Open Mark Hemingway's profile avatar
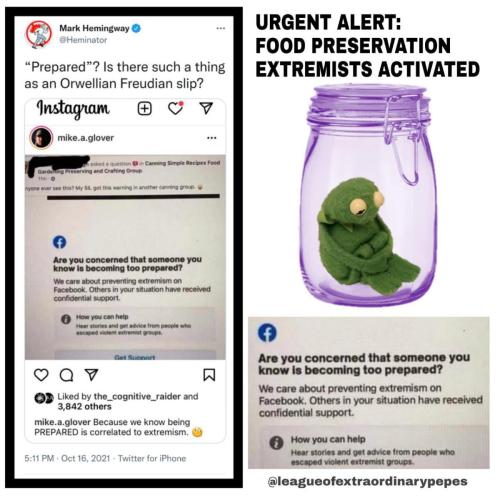The height and width of the screenshot is (500, 500). pos(39,35)
